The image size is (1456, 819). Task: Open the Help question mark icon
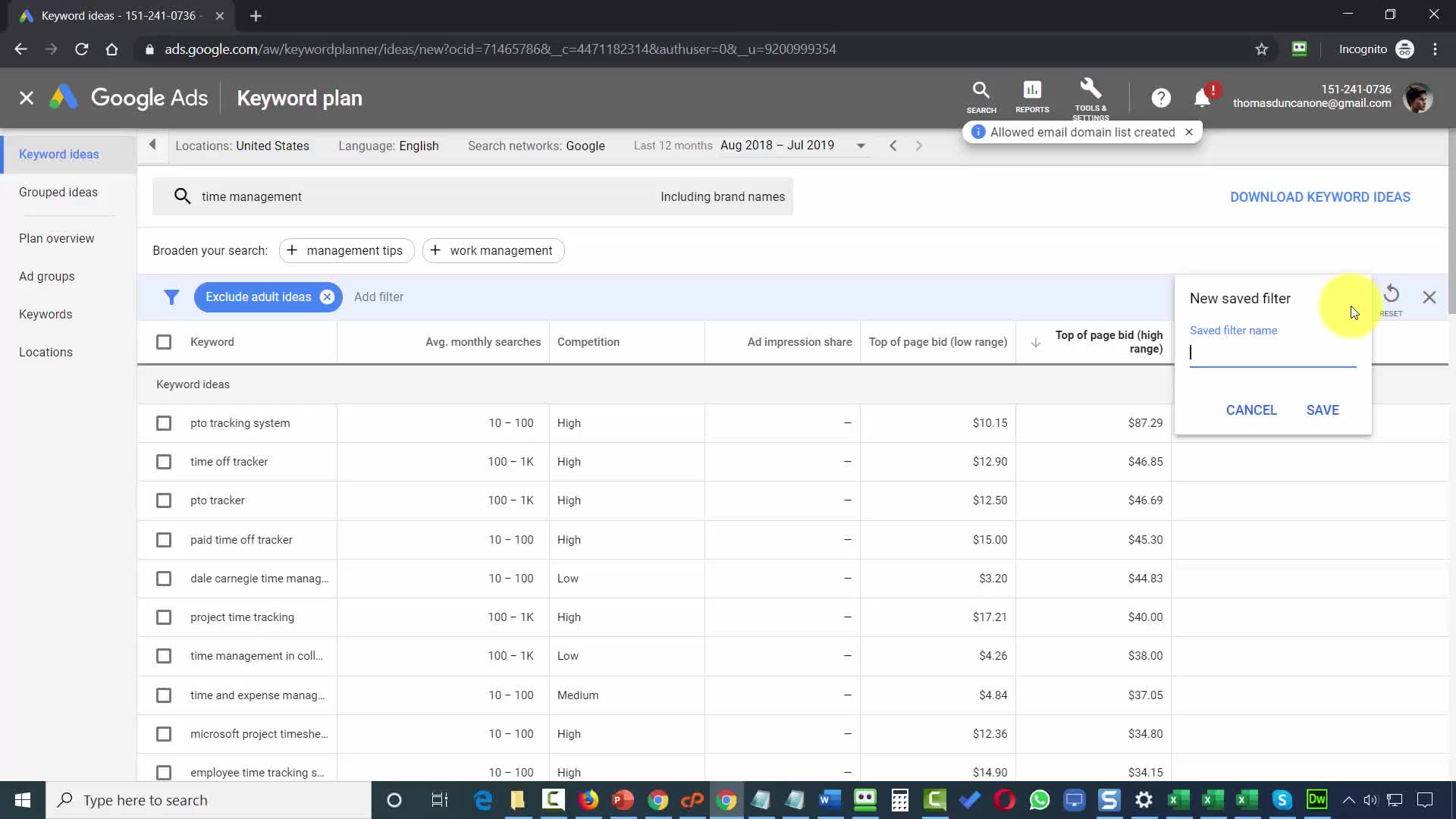coord(1160,98)
